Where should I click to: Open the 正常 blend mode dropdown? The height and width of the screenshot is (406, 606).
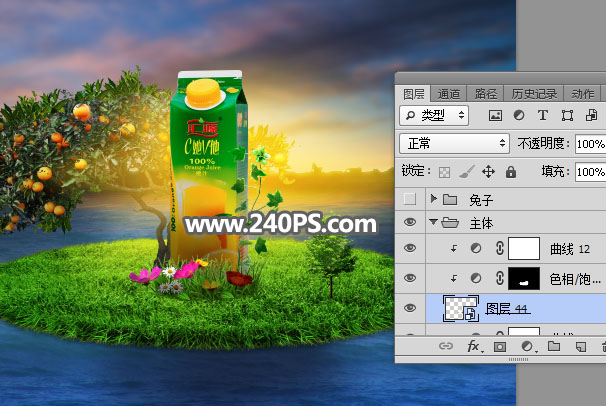click(454, 144)
